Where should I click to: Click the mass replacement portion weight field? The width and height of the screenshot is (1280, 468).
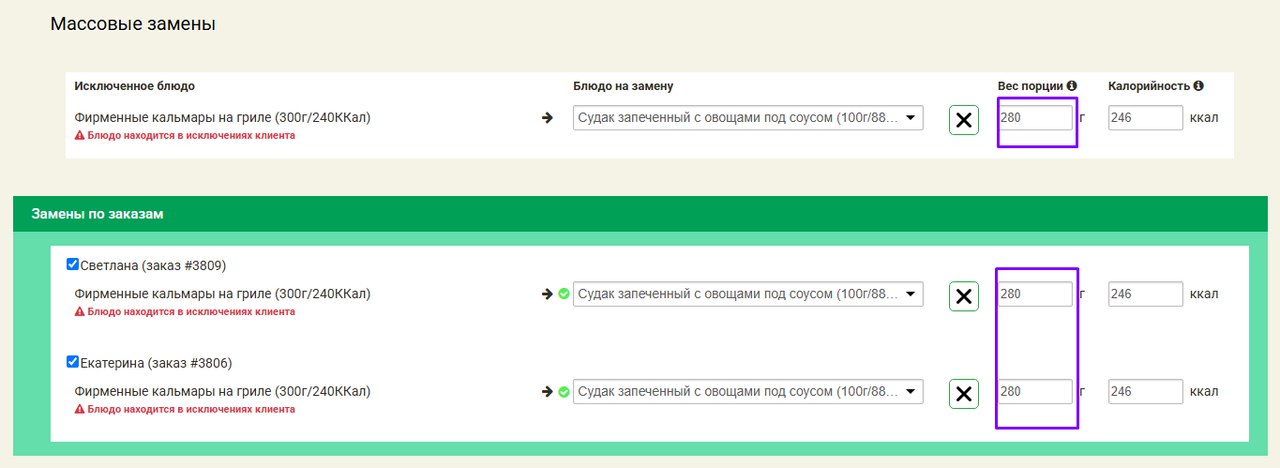pos(1035,118)
